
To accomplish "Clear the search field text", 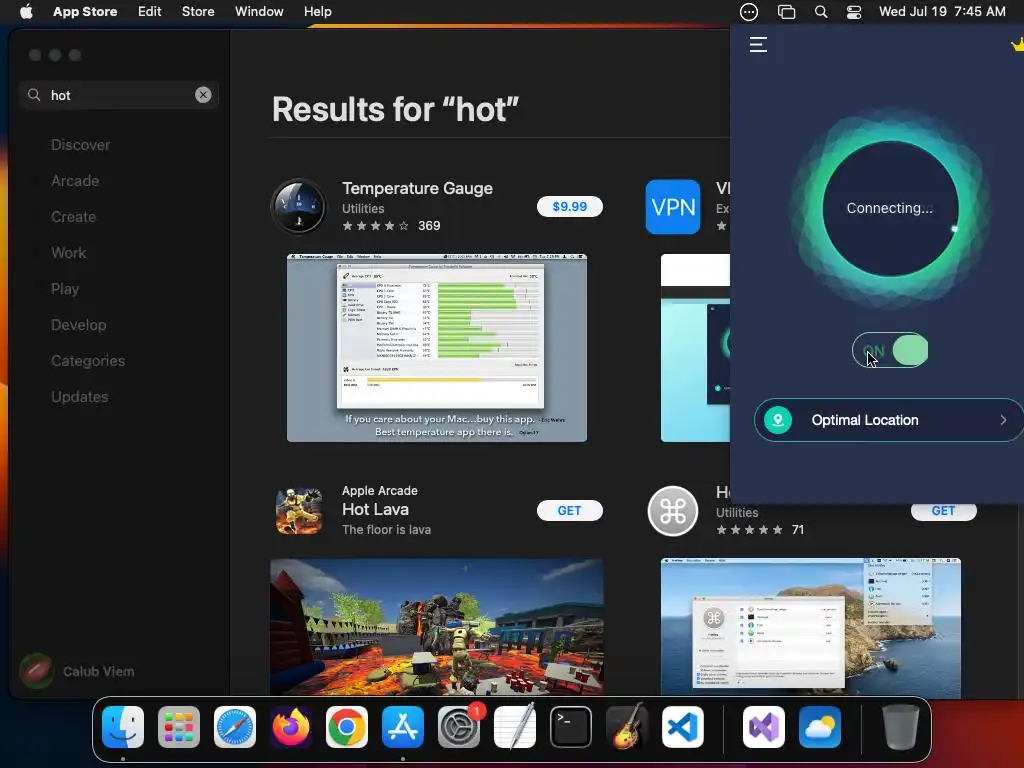I will point(203,95).
